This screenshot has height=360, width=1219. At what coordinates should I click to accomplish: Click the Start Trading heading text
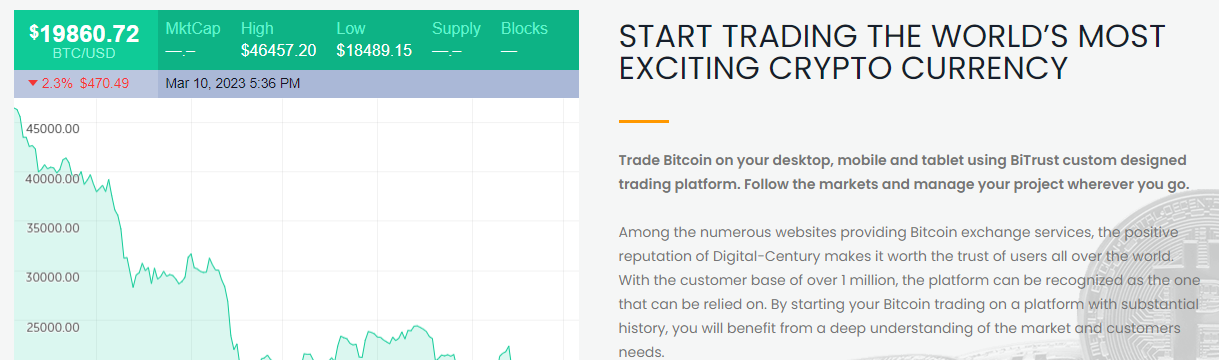click(x=892, y=52)
